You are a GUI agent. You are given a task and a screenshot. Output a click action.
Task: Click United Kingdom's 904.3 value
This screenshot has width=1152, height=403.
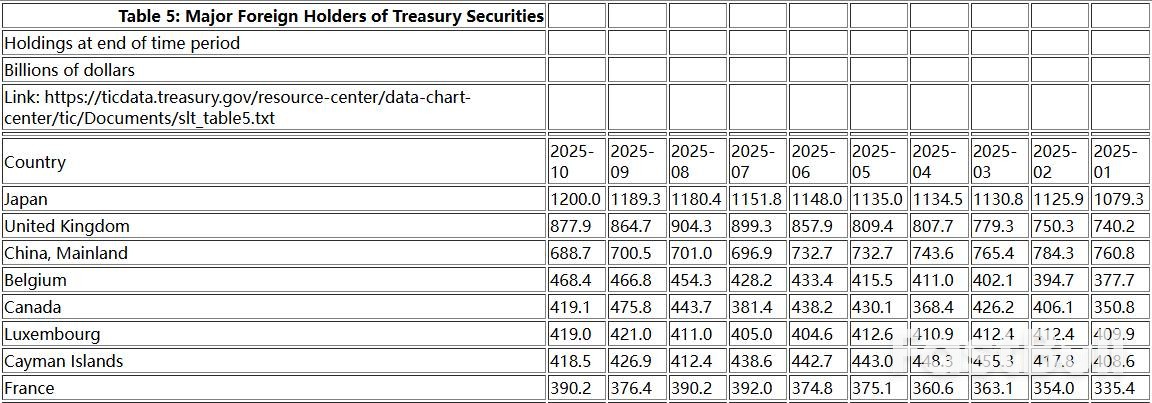[x=692, y=226]
